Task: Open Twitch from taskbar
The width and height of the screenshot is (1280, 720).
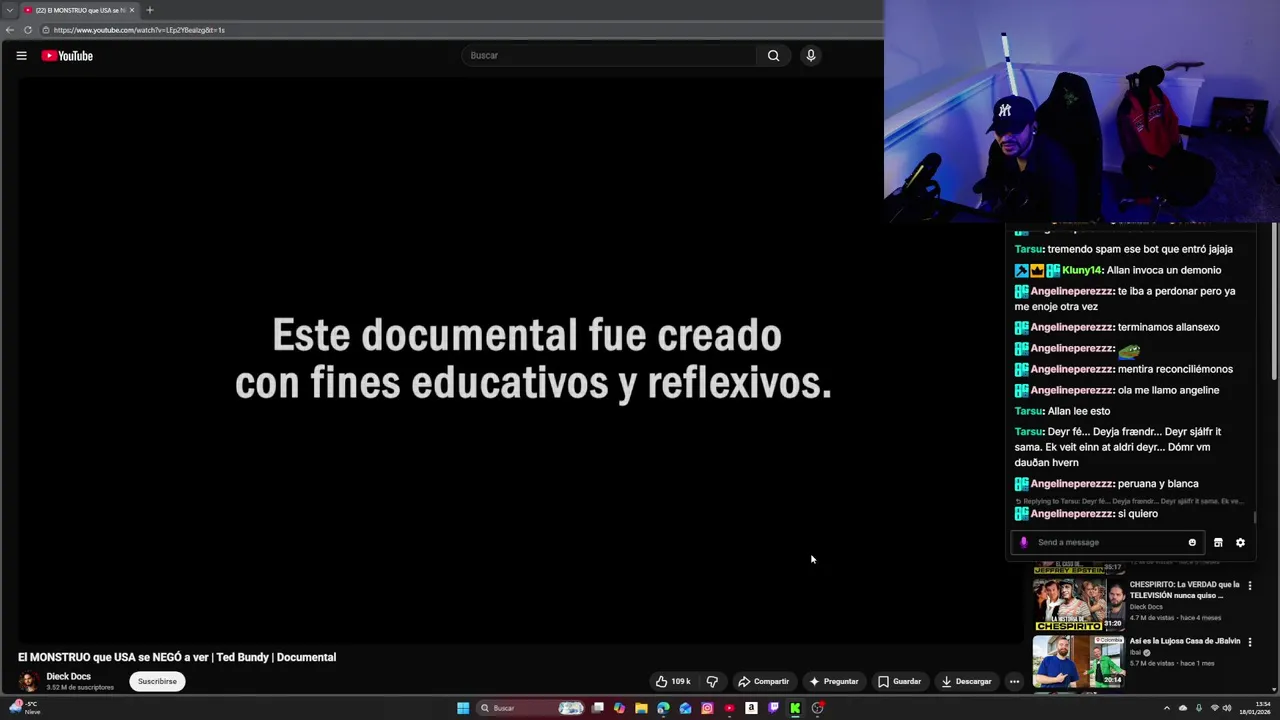Action: tap(773, 708)
